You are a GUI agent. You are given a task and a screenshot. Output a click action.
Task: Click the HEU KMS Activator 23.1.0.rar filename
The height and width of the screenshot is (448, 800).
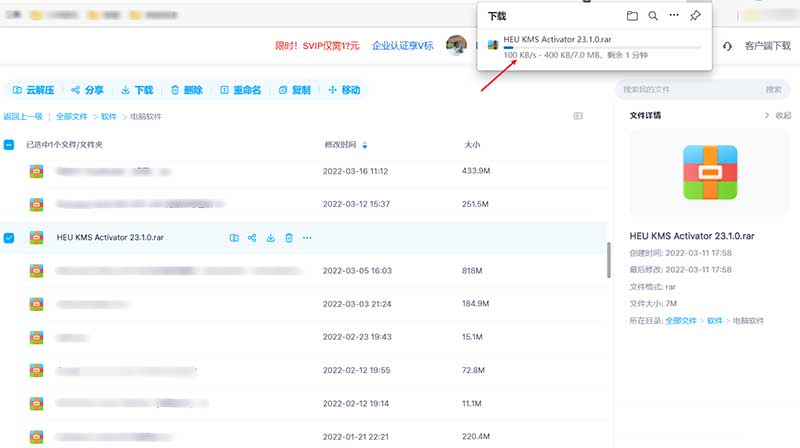click(x=110, y=237)
